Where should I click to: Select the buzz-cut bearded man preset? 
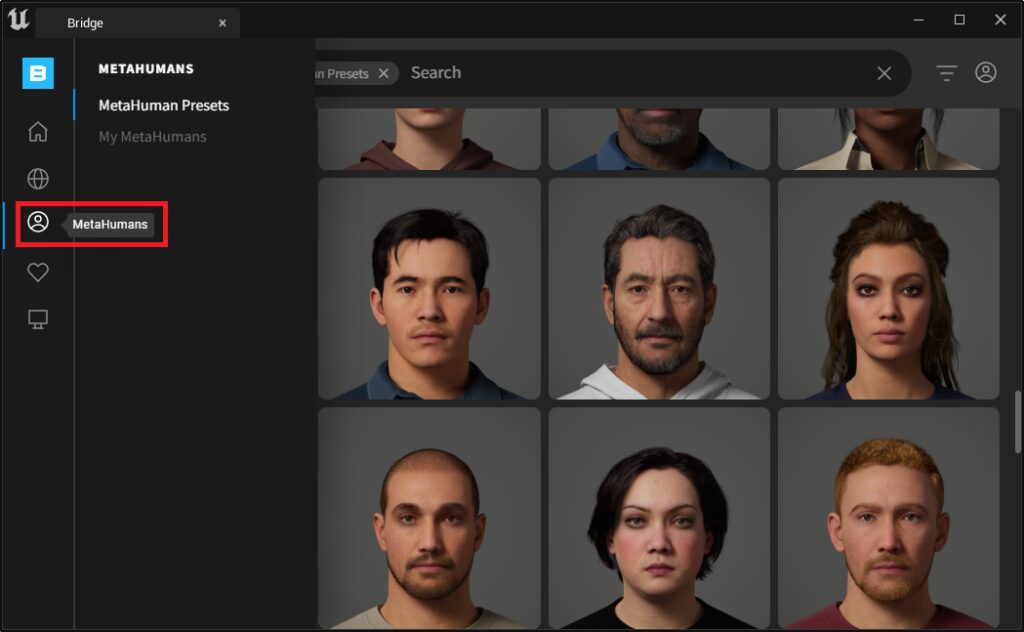pos(429,518)
